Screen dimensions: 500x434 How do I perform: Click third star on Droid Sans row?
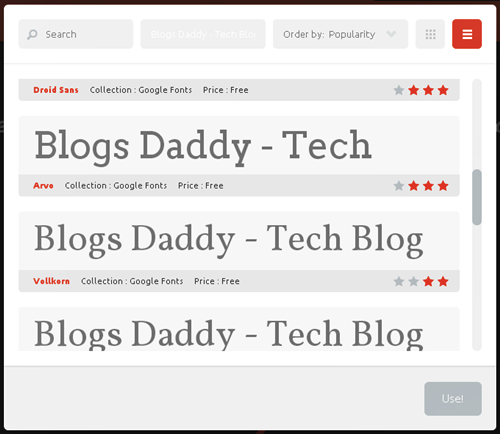coord(428,90)
